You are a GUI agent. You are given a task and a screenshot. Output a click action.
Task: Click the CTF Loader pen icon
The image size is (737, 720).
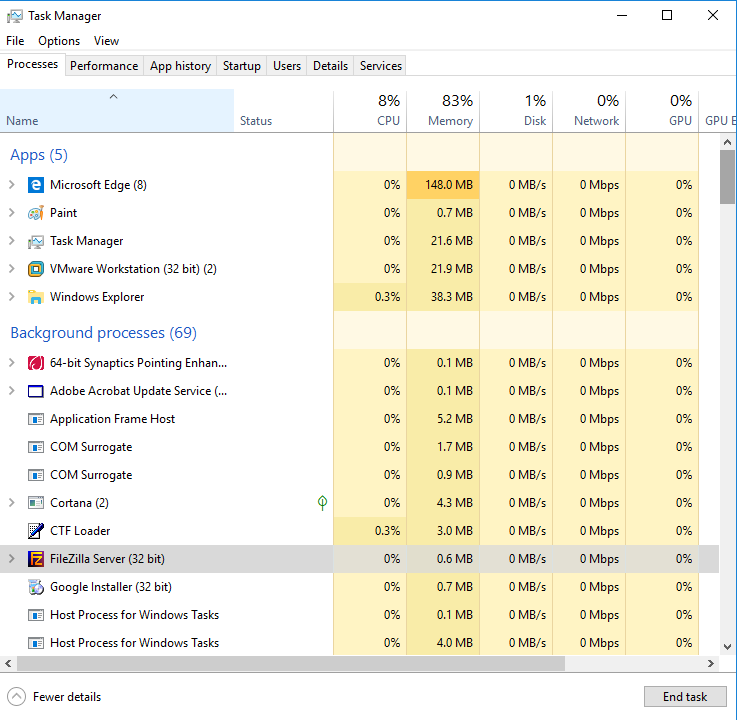(36, 531)
